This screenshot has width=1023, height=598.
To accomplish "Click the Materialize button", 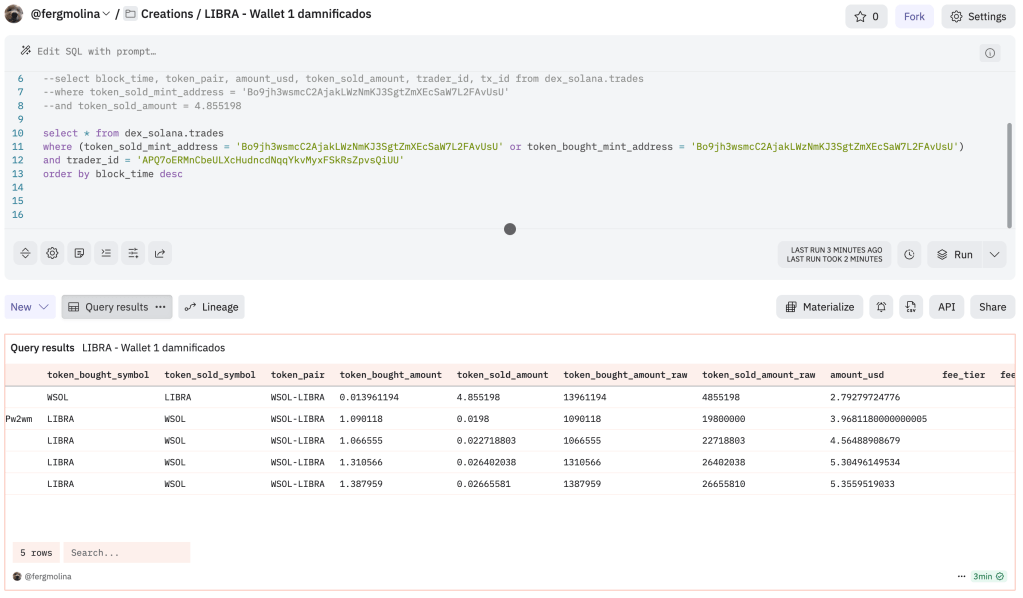I will click(x=820, y=307).
